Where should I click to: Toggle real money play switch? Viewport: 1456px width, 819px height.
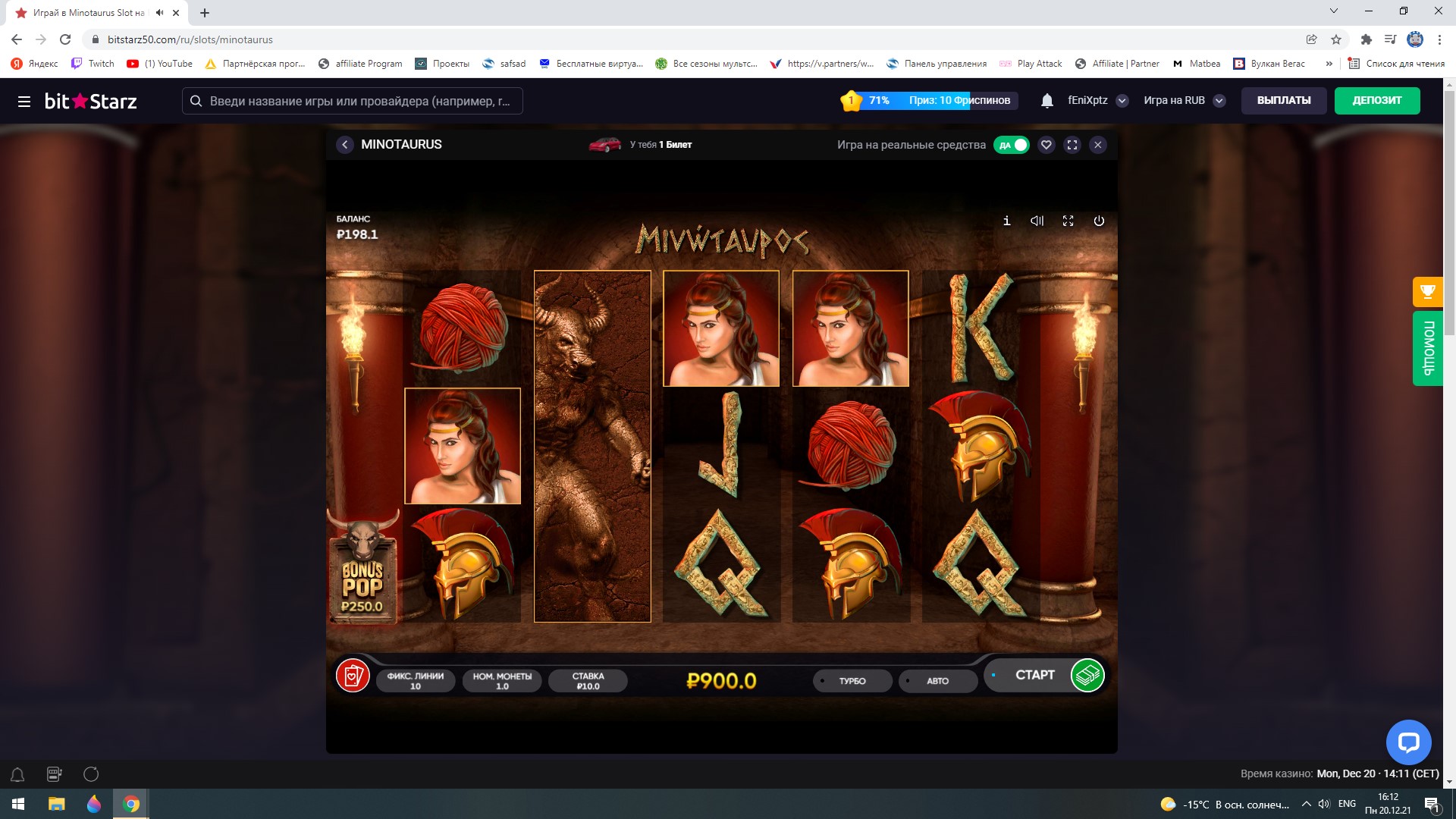point(1012,145)
